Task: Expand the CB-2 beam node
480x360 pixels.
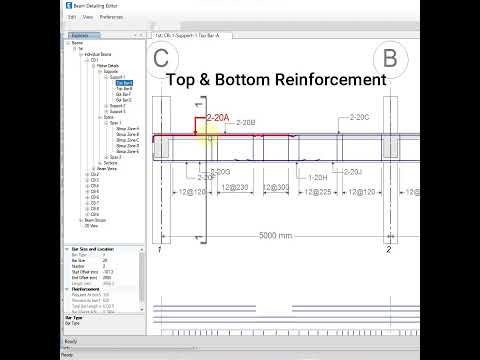Action: coord(87,174)
